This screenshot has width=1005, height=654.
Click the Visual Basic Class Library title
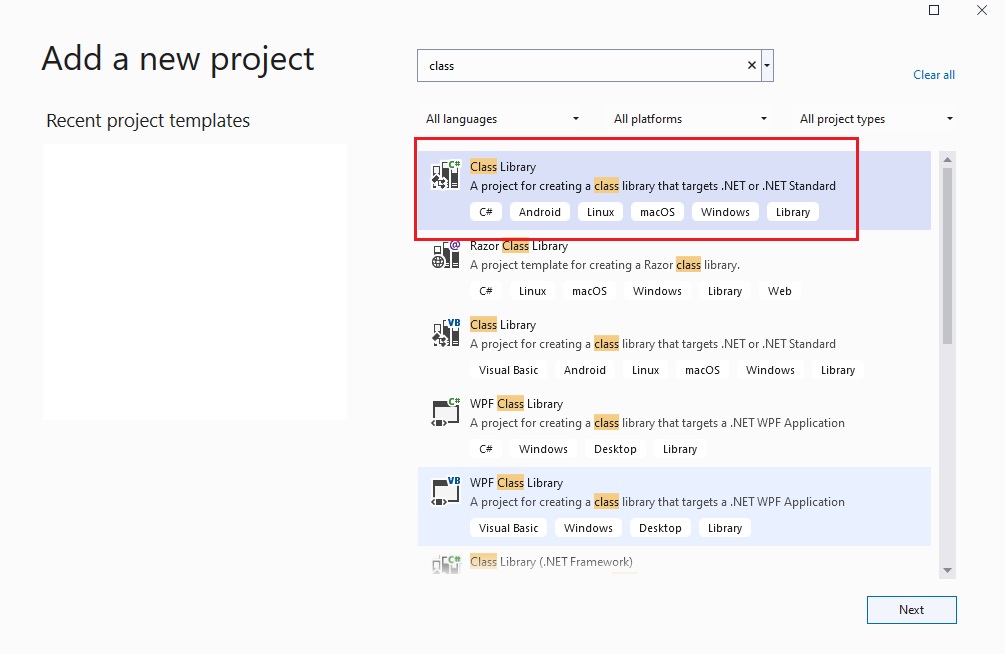tap(502, 325)
